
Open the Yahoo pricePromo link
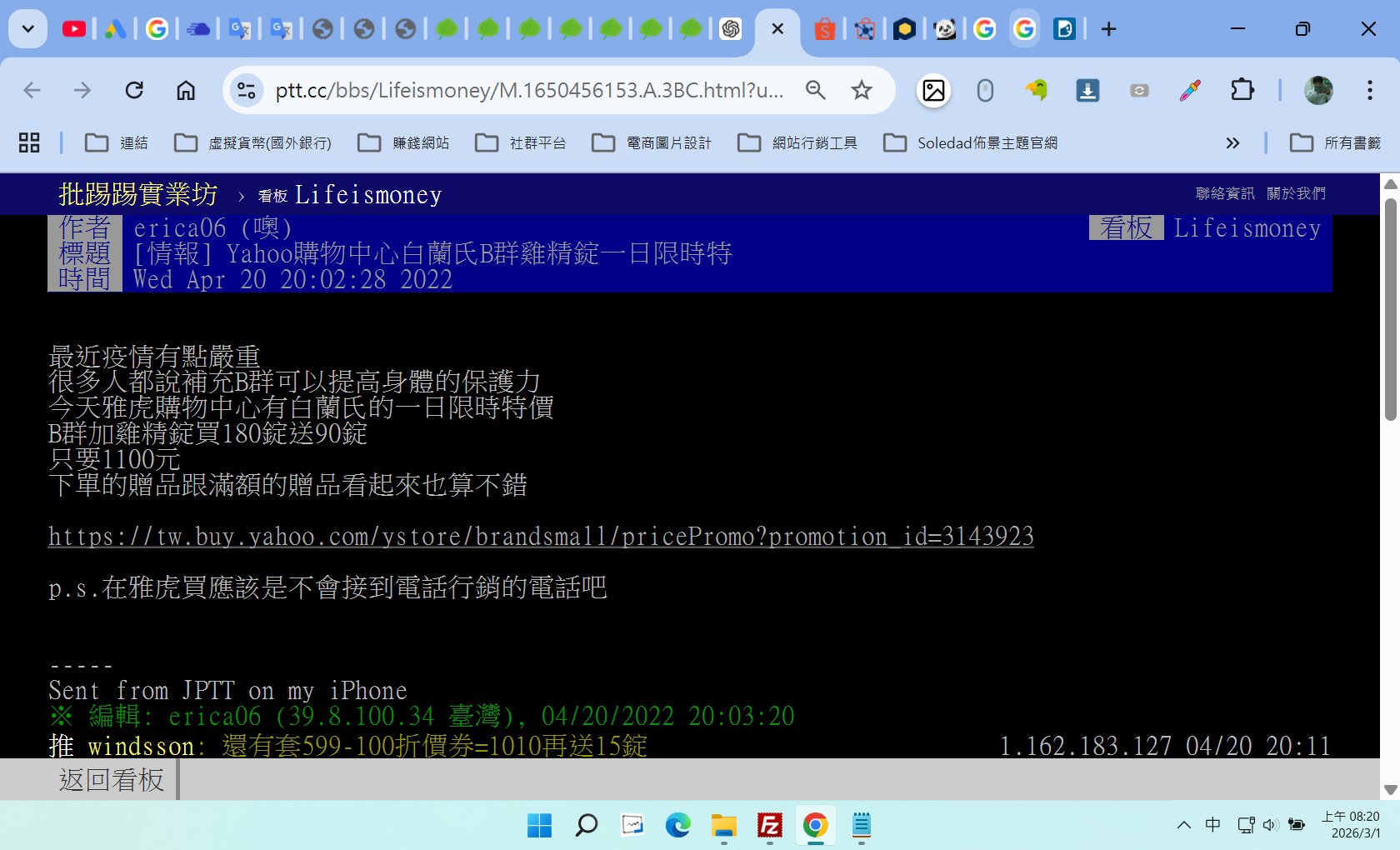pos(541,536)
